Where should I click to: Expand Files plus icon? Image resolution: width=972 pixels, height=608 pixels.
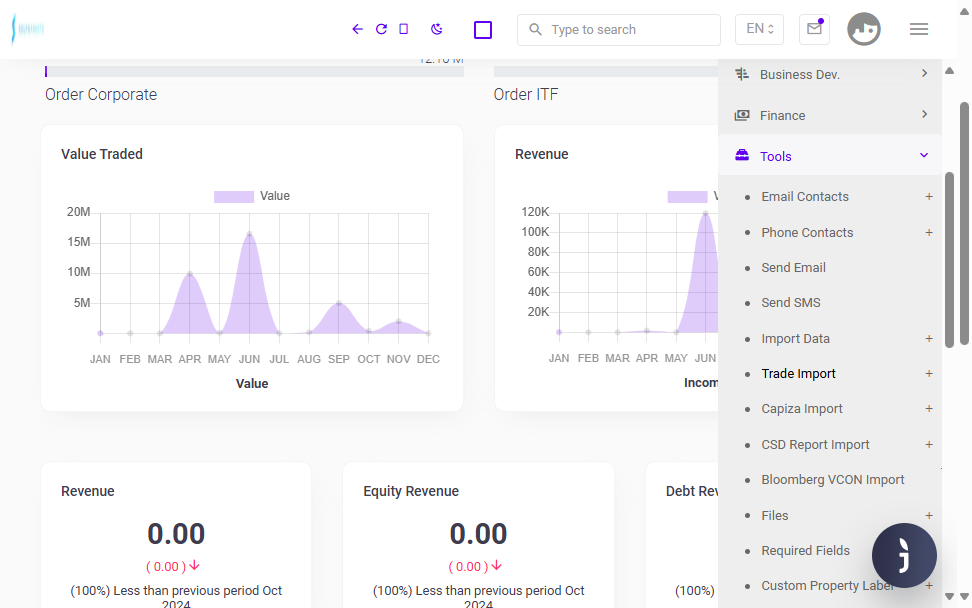tap(929, 516)
